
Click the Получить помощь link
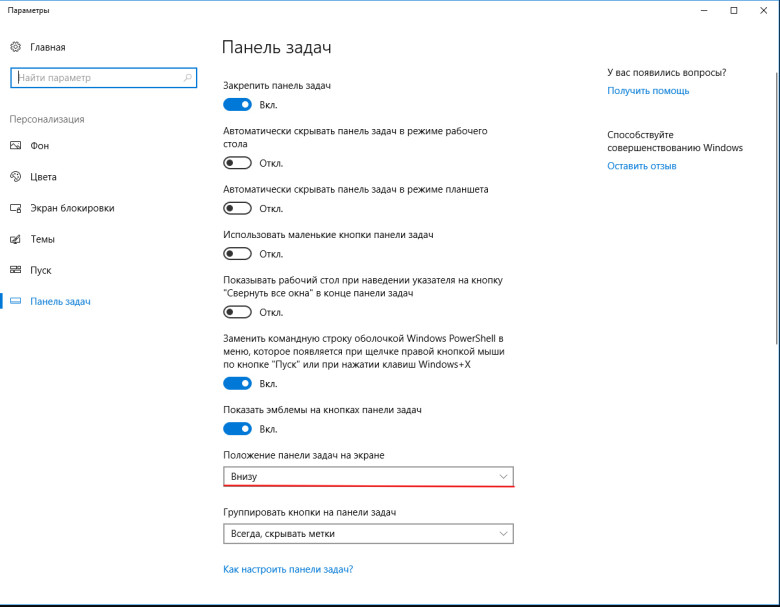coord(648,91)
